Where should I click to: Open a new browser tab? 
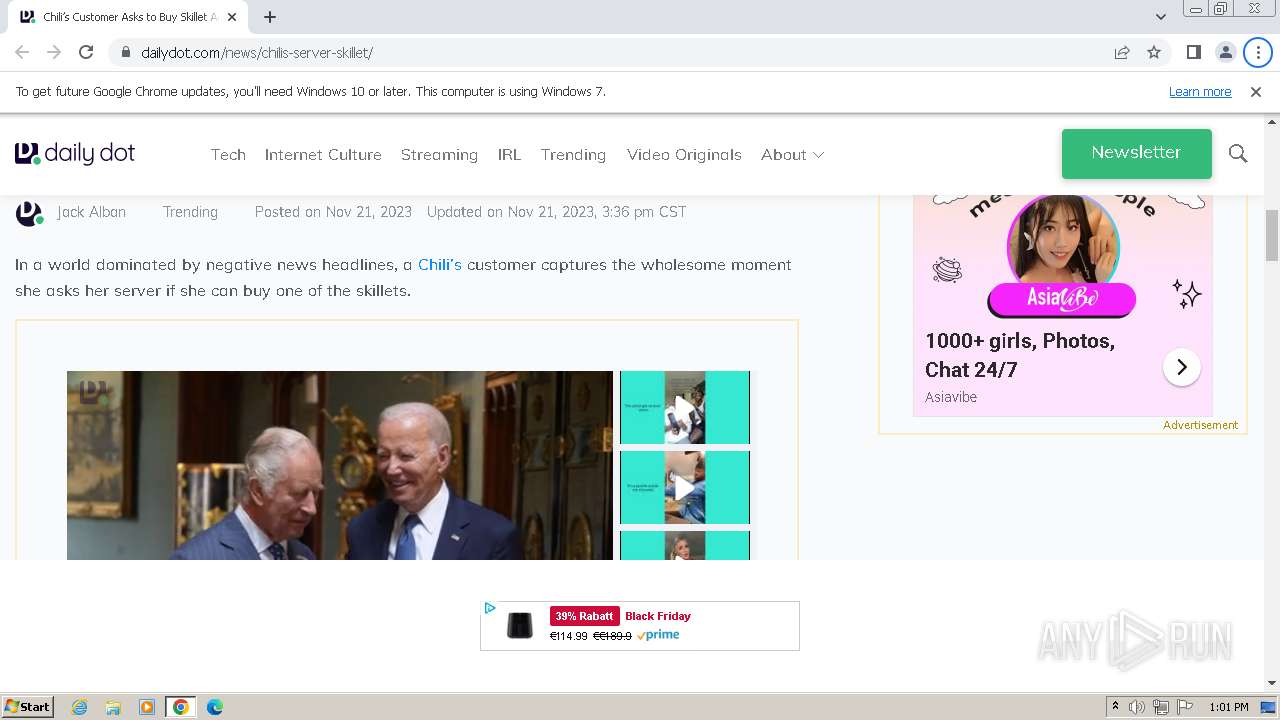270,17
